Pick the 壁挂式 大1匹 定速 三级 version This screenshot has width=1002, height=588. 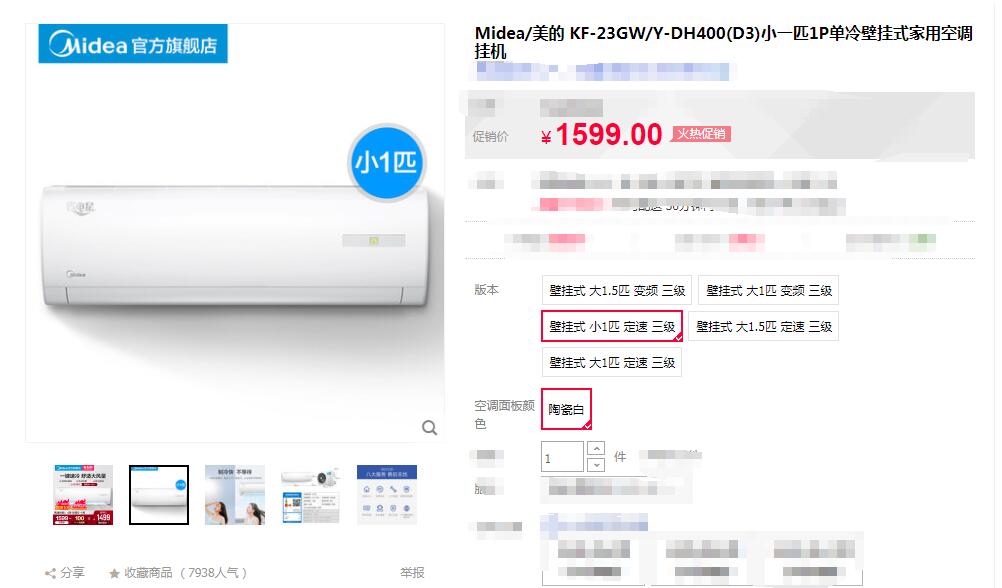pyautogui.click(x=612, y=362)
